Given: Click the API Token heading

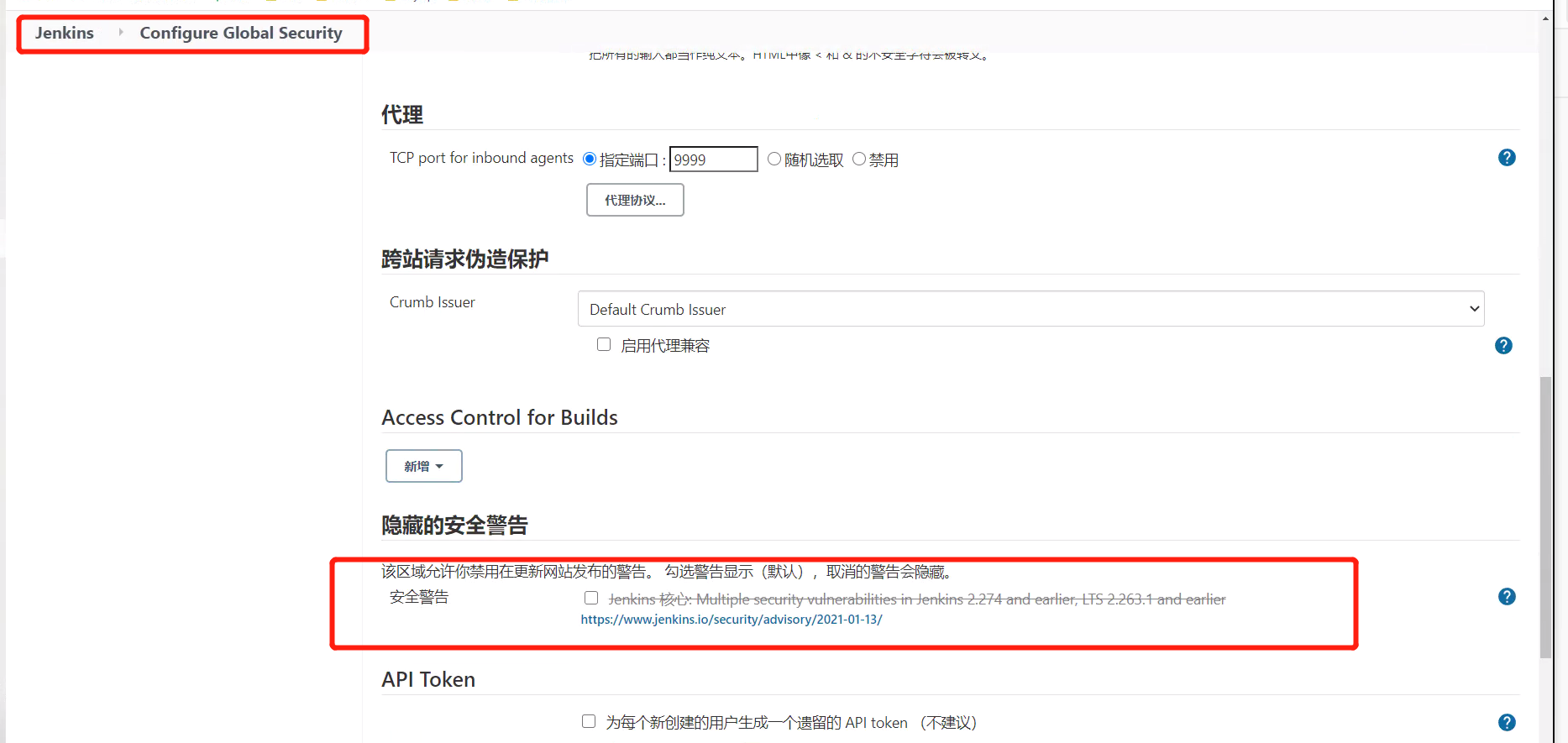Looking at the screenshot, I should [x=428, y=679].
